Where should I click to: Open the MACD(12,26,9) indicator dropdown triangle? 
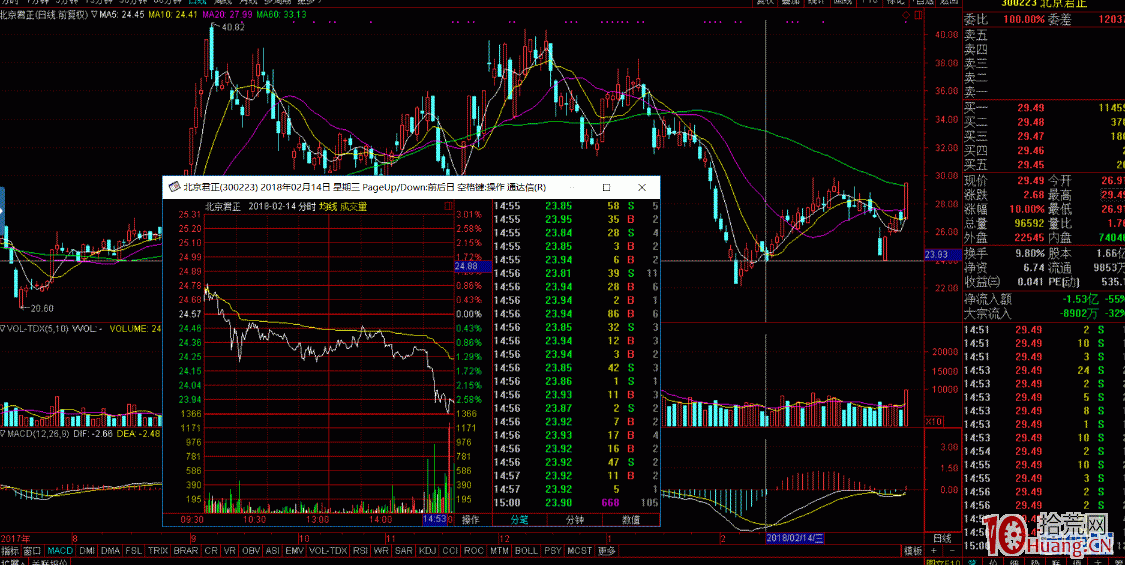click(3, 434)
